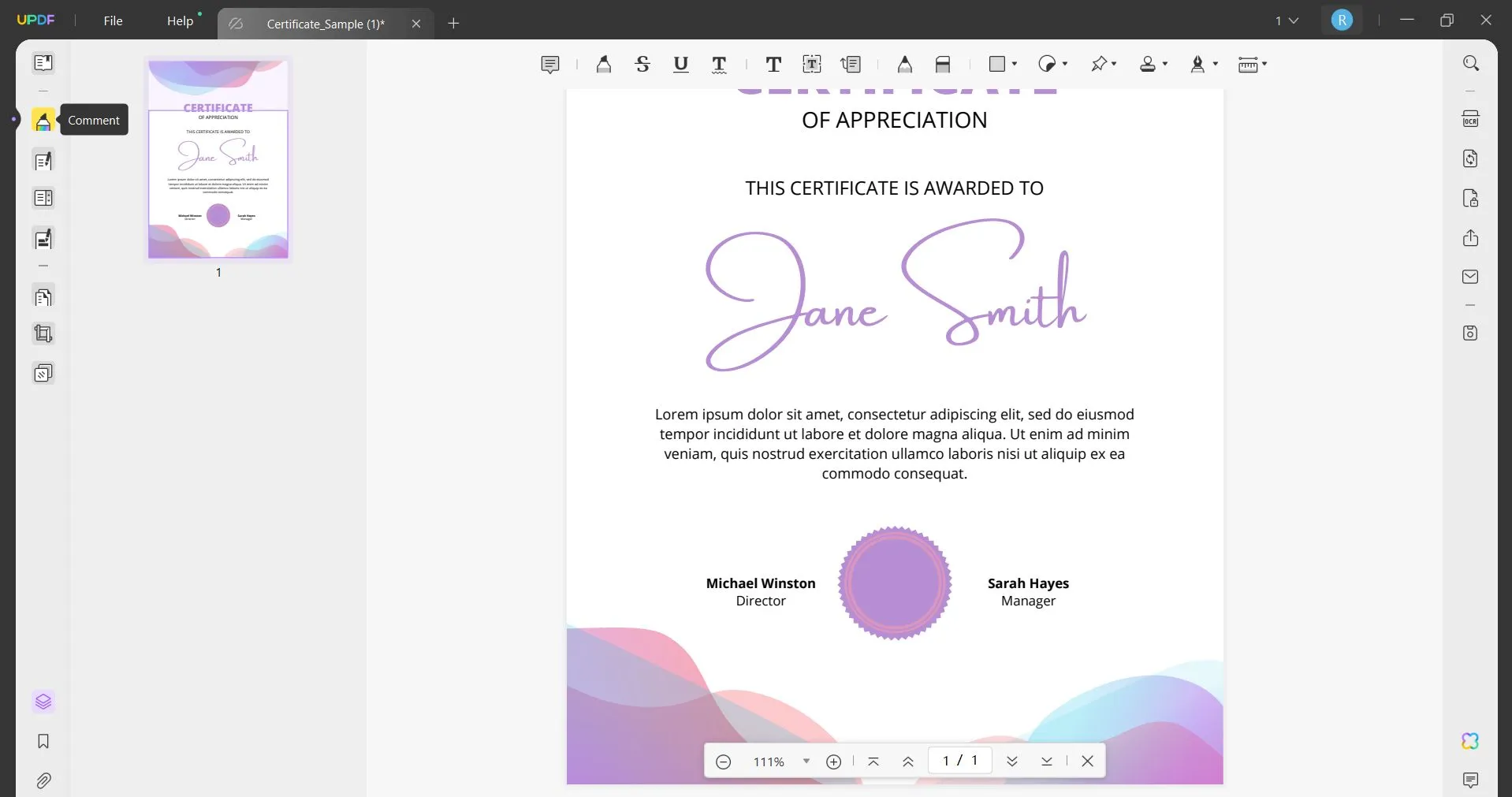Open Reader mode in left sidebar

click(43, 63)
